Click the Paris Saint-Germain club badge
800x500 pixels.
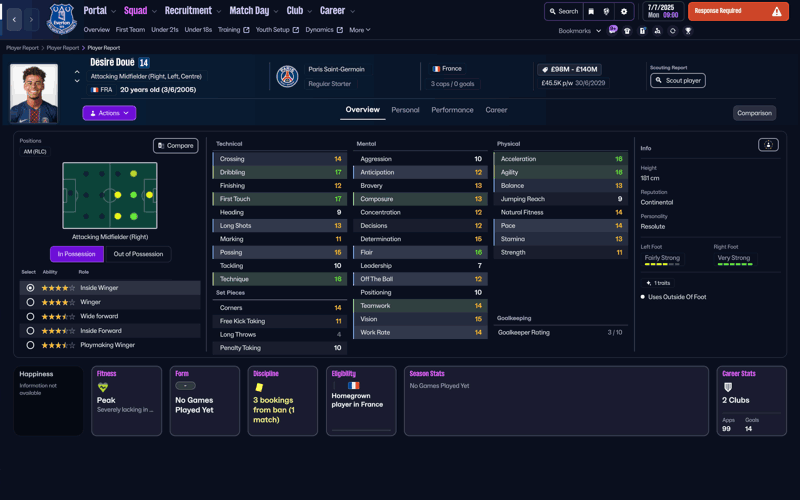tap(287, 77)
